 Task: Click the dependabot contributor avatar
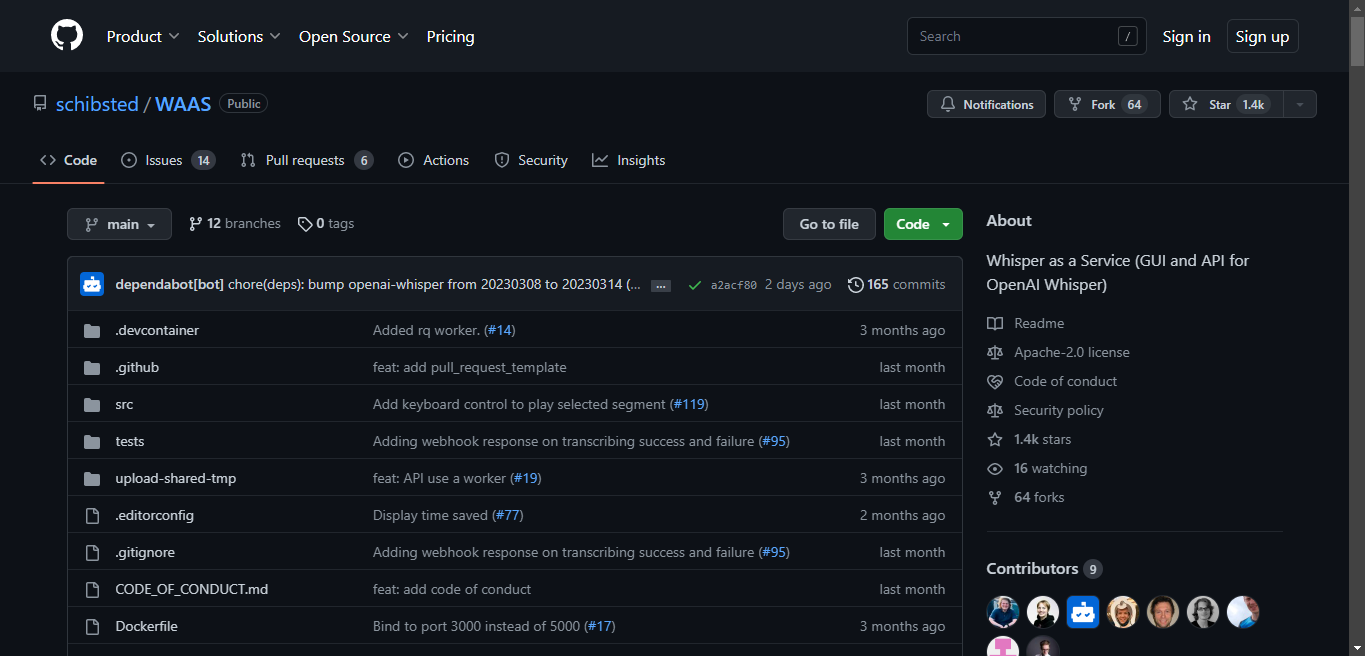[x=1083, y=612]
